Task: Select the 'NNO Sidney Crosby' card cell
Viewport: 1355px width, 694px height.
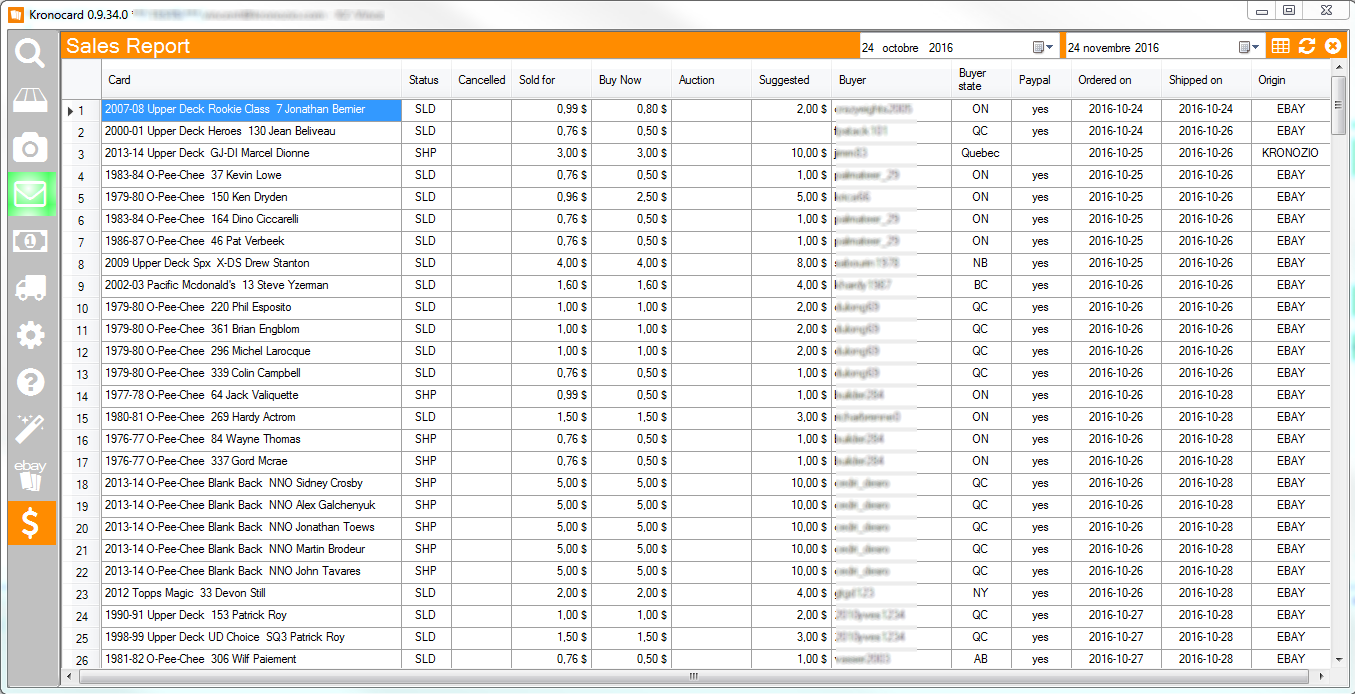Action: coord(252,484)
